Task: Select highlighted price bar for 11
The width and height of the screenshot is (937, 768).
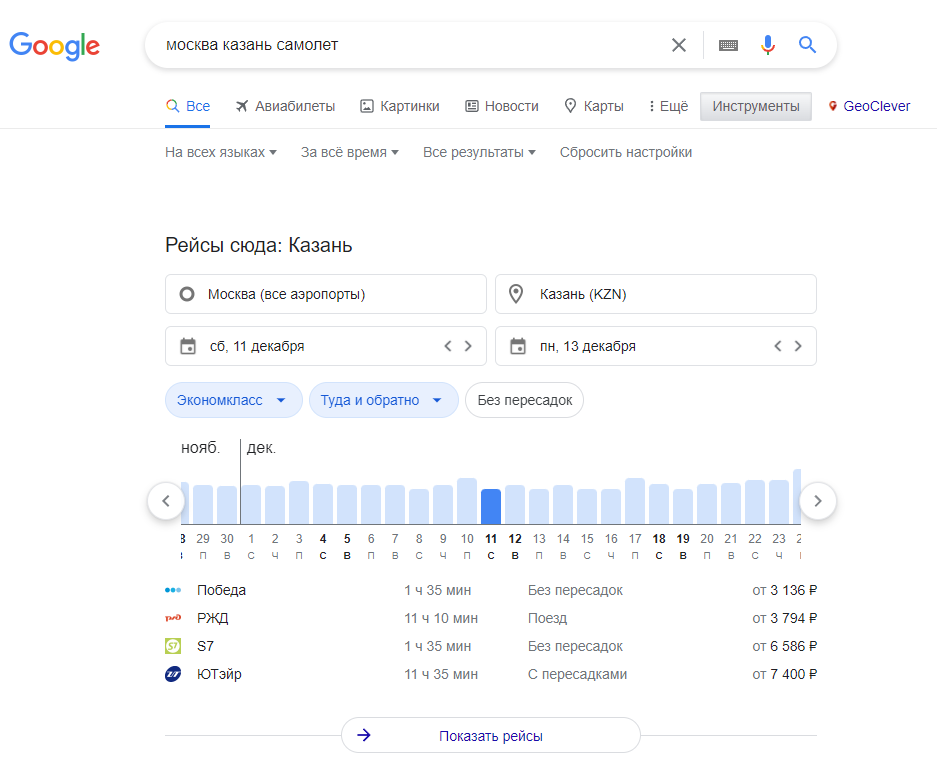Action: (x=491, y=506)
